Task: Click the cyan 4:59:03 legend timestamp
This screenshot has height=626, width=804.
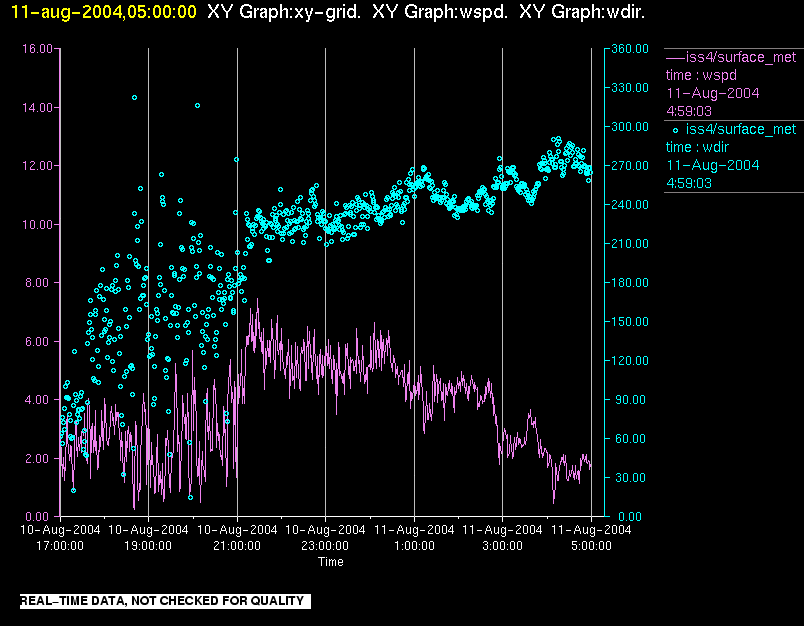Action: 689,183
